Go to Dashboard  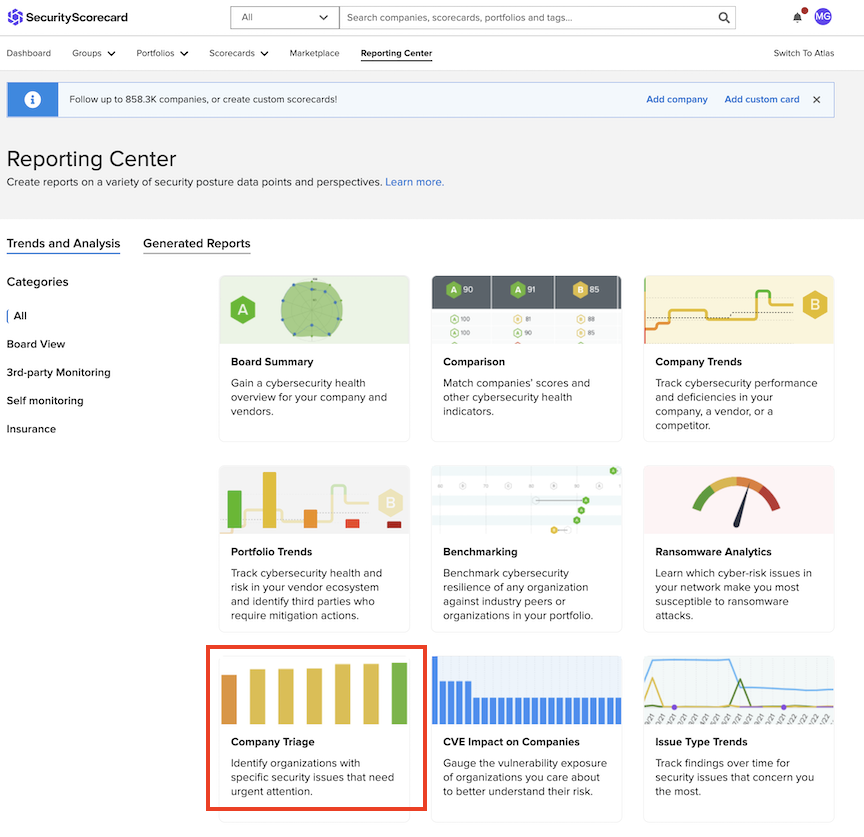pos(29,53)
